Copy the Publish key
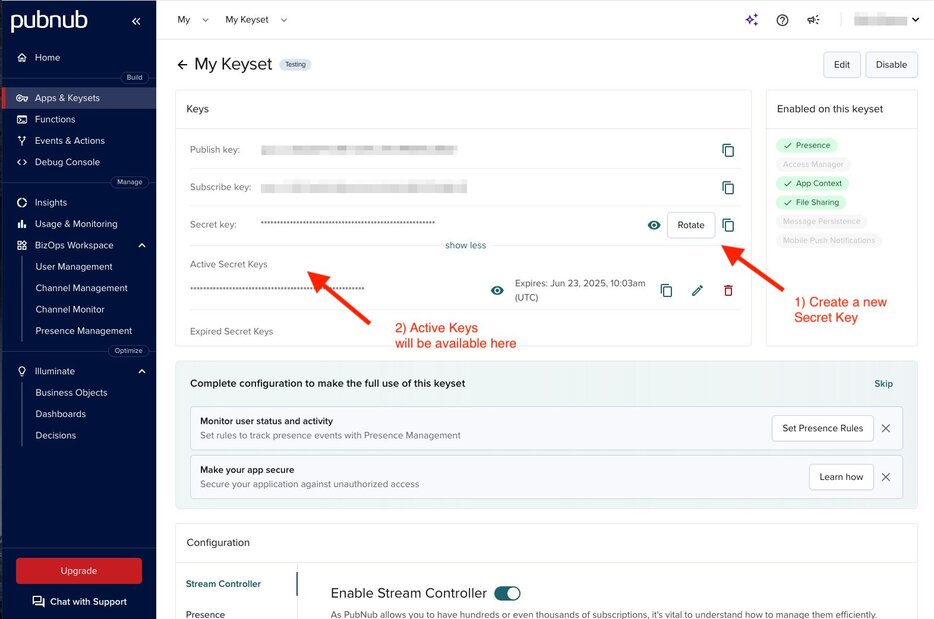This screenshot has height=619, width=934. pyautogui.click(x=728, y=150)
